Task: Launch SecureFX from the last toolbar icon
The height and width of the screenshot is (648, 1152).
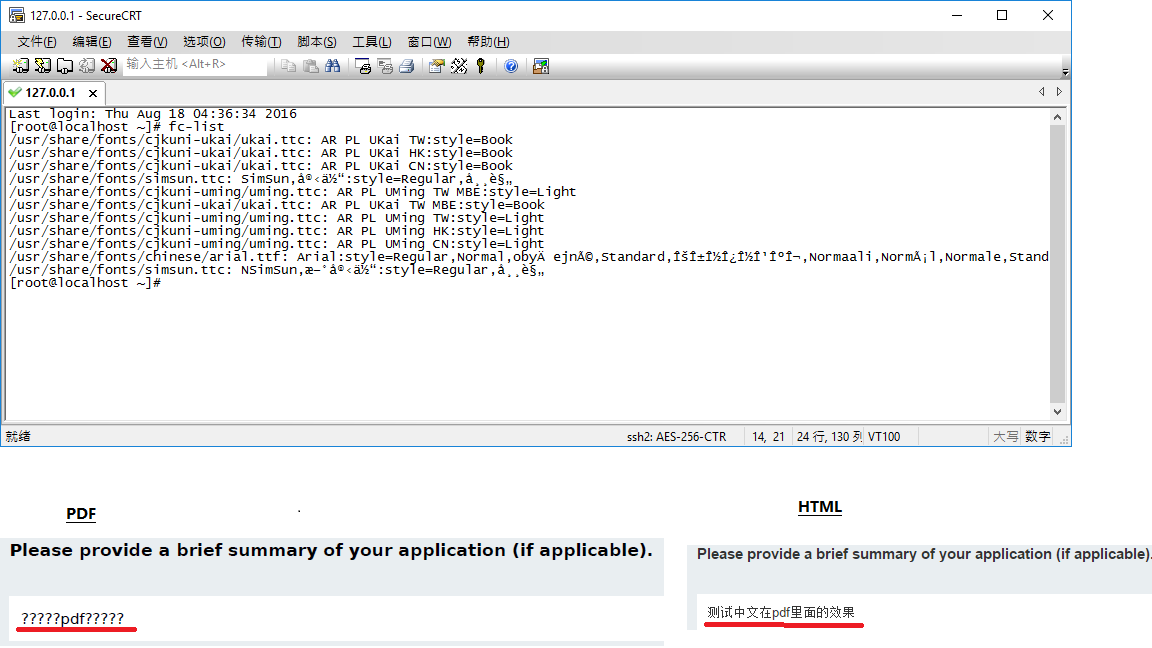Action: pos(541,66)
